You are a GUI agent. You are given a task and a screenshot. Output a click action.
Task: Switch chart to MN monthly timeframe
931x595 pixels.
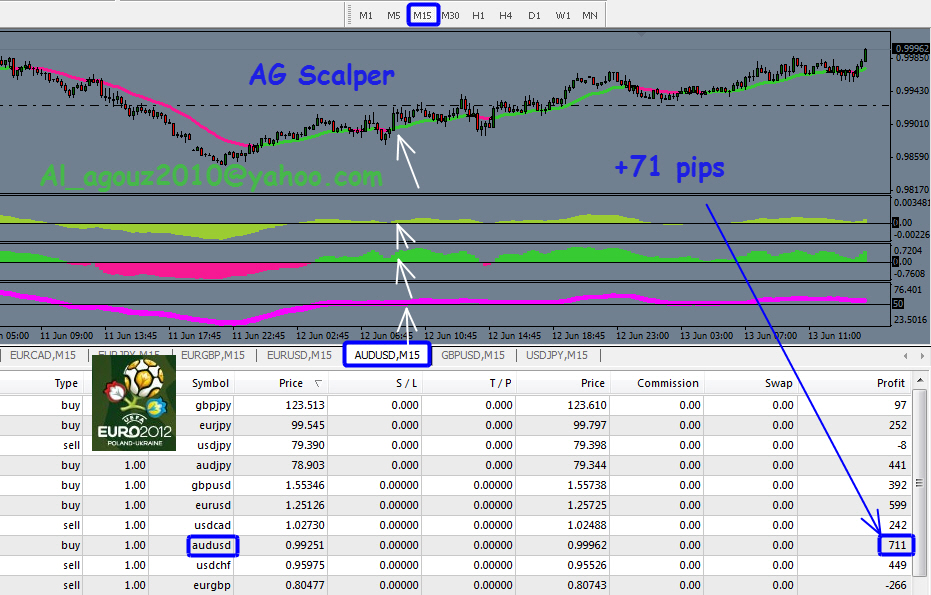coord(590,15)
